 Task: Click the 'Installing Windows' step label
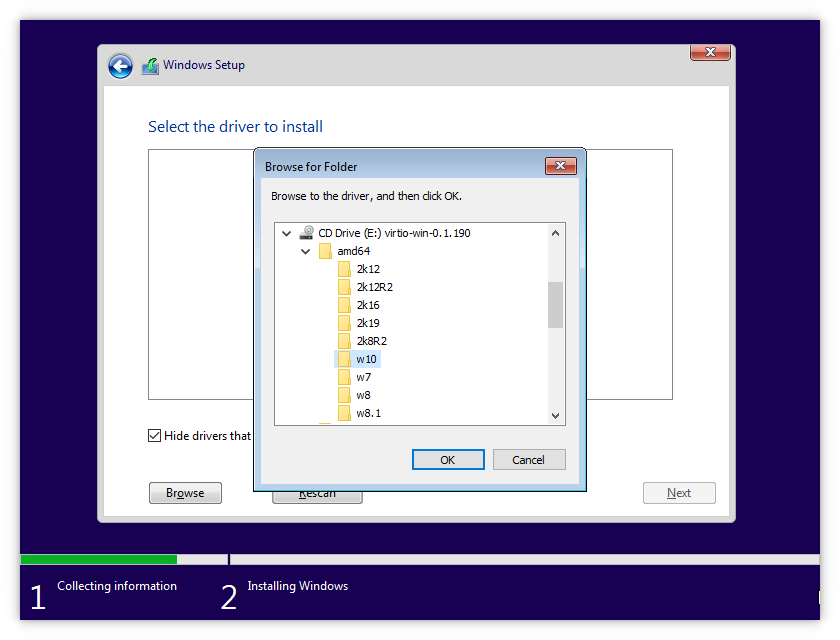(x=297, y=586)
